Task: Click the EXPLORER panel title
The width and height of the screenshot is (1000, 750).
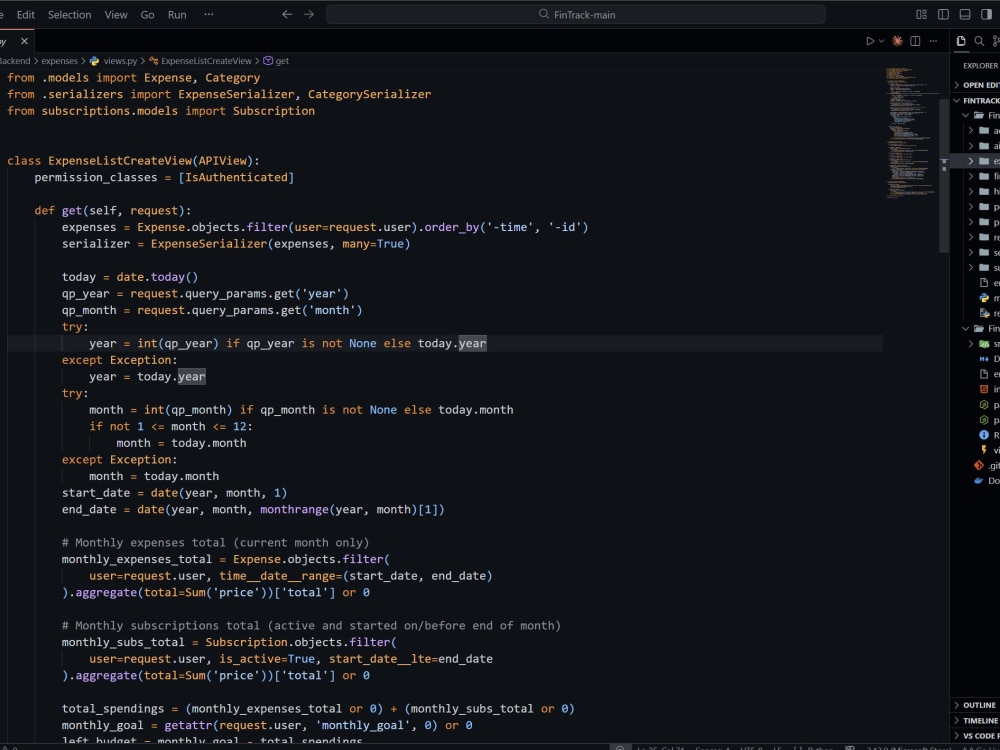Action: [x=980, y=66]
